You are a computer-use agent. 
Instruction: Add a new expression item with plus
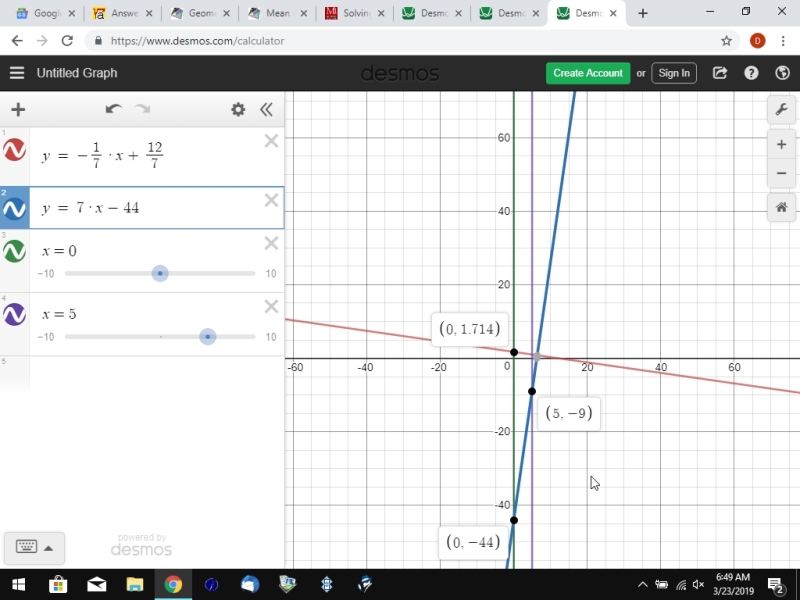[x=18, y=109]
